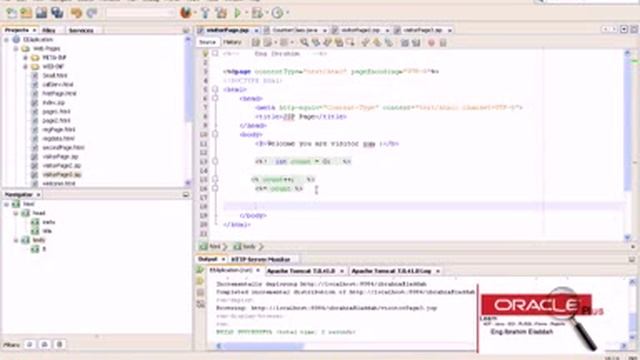
Task: Open the Apache Tomcat Log output tab
Action: click(x=391, y=271)
